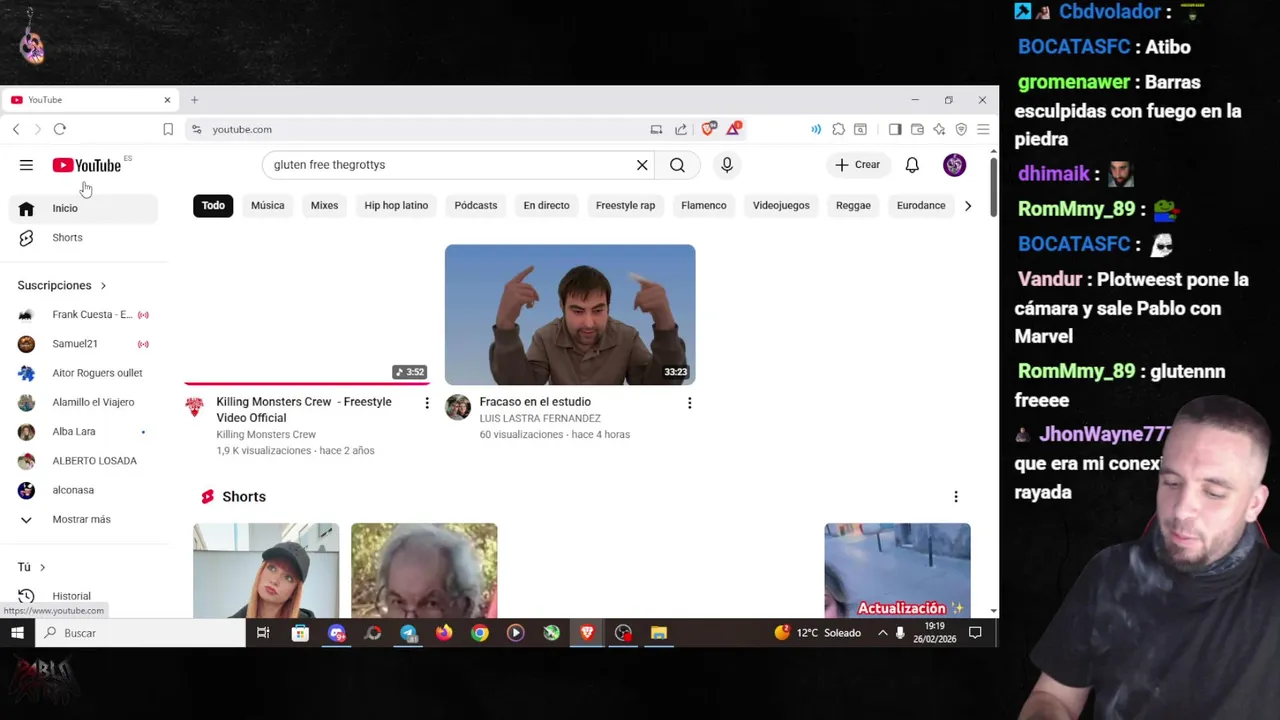This screenshot has height=720, width=1280.
Task: Open Samuel21 subscription channel
Action: tap(84, 344)
